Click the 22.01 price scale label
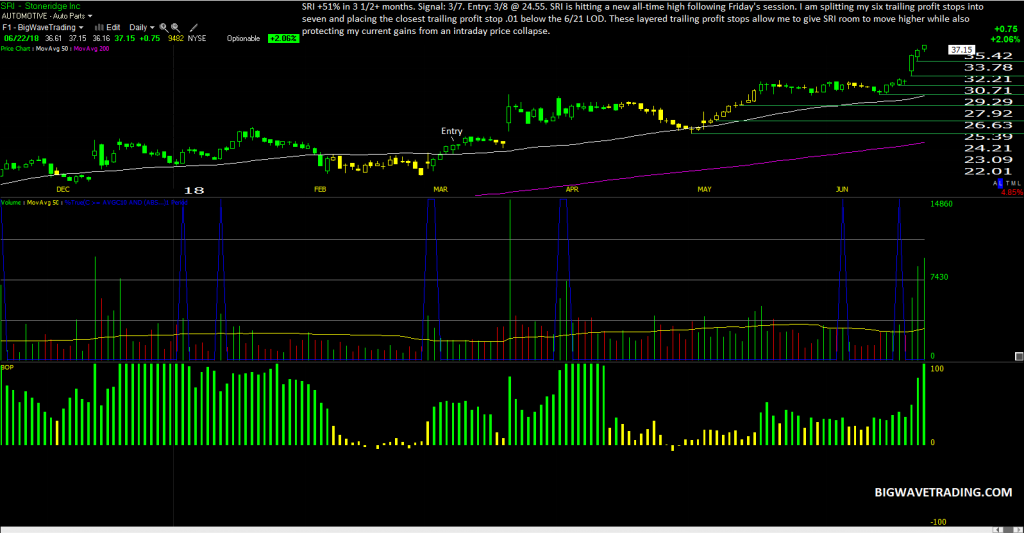 (x=988, y=171)
